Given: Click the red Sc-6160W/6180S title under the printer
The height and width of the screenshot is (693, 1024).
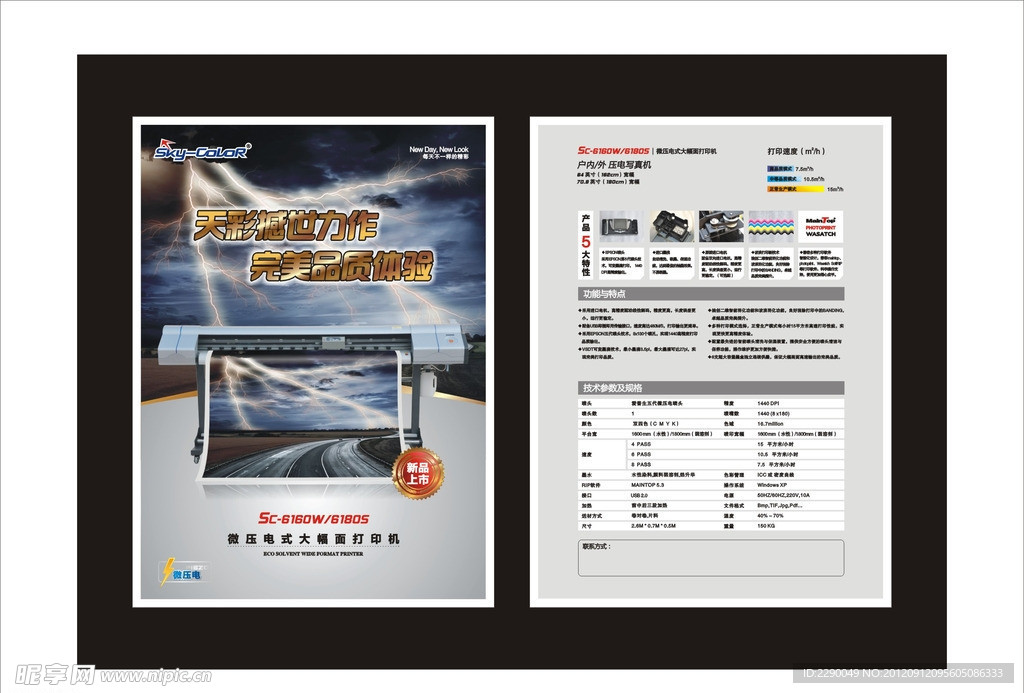Looking at the screenshot, I should 313,519.
